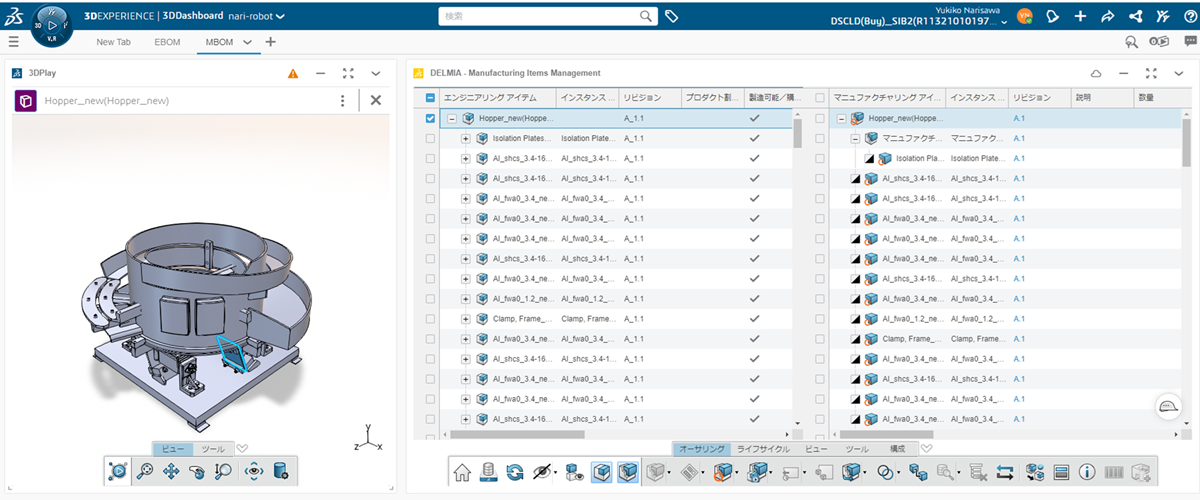The height and width of the screenshot is (500, 1200).
Task: Add a new dashboard tab with plus
Action: click(270, 42)
